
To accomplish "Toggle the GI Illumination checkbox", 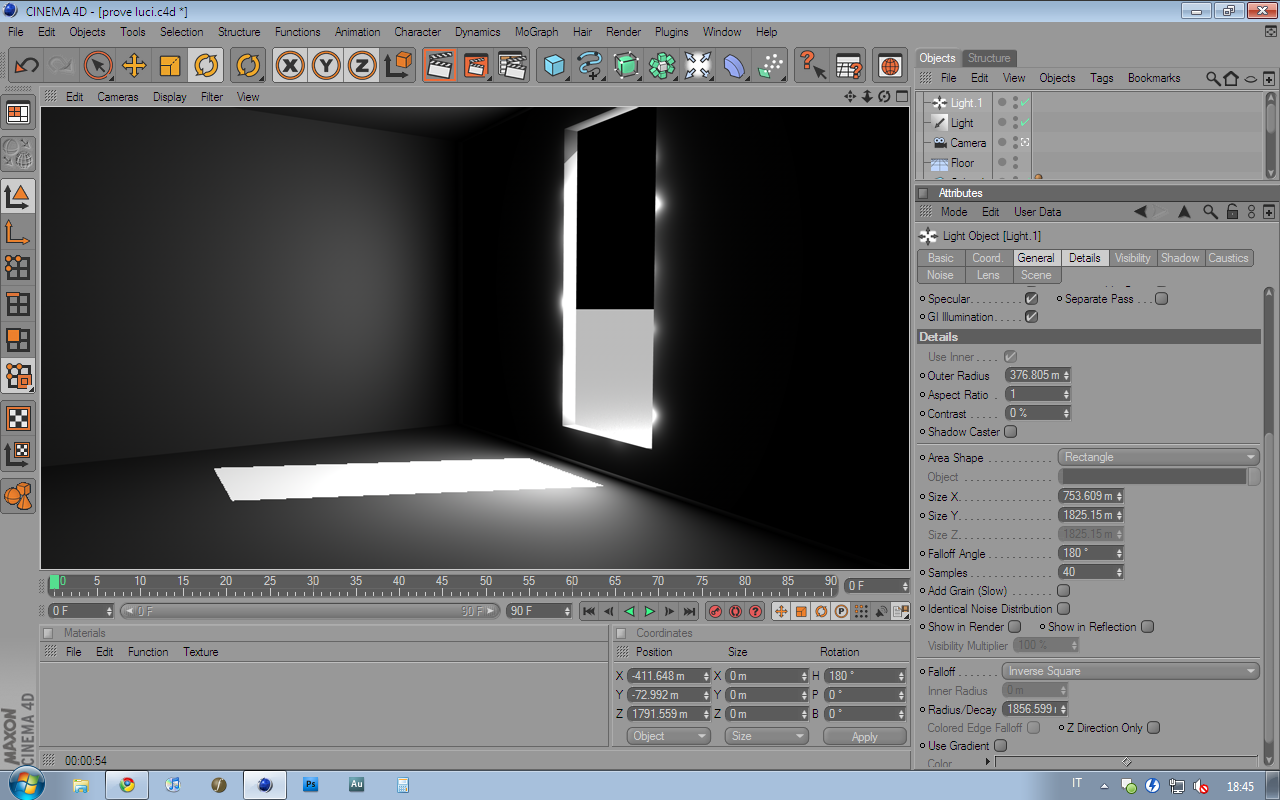I will click(1031, 317).
